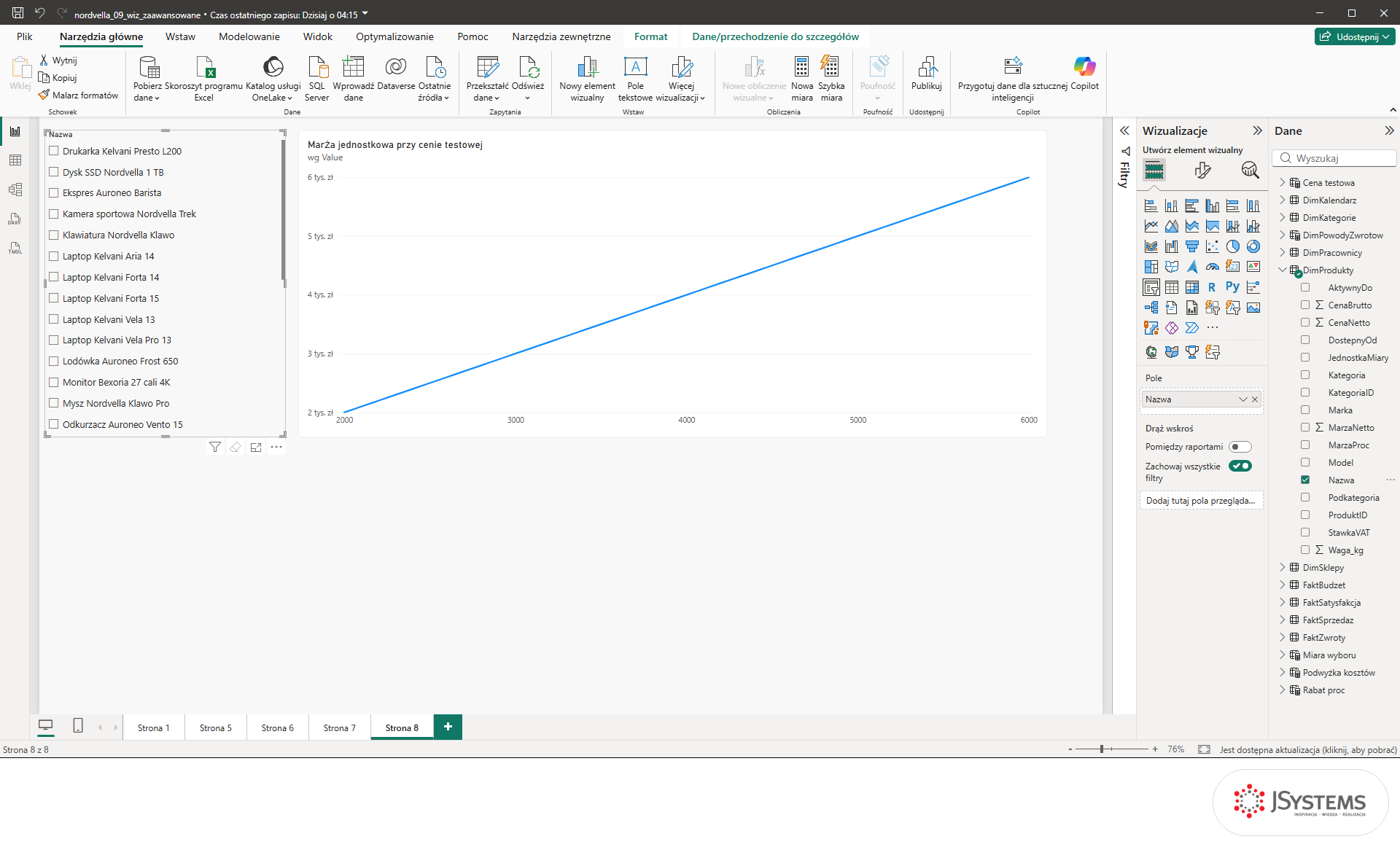The height and width of the screenshot is (847, 1400).
Task: Open Model view icon in sidebar
Action: point(15,190)
